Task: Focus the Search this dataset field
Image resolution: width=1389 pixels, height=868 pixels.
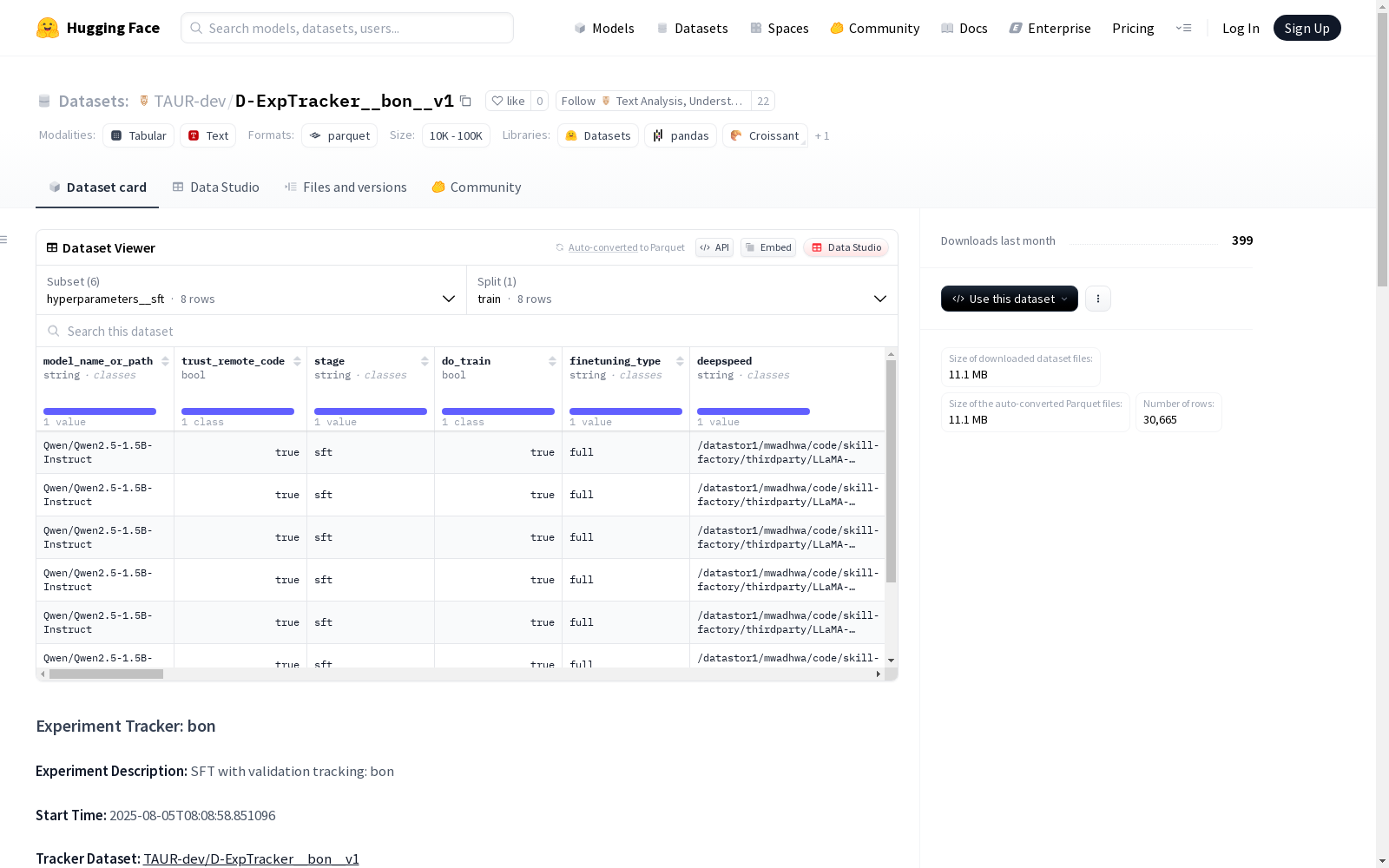Action: pyautogui.click(x=467, y=331)
